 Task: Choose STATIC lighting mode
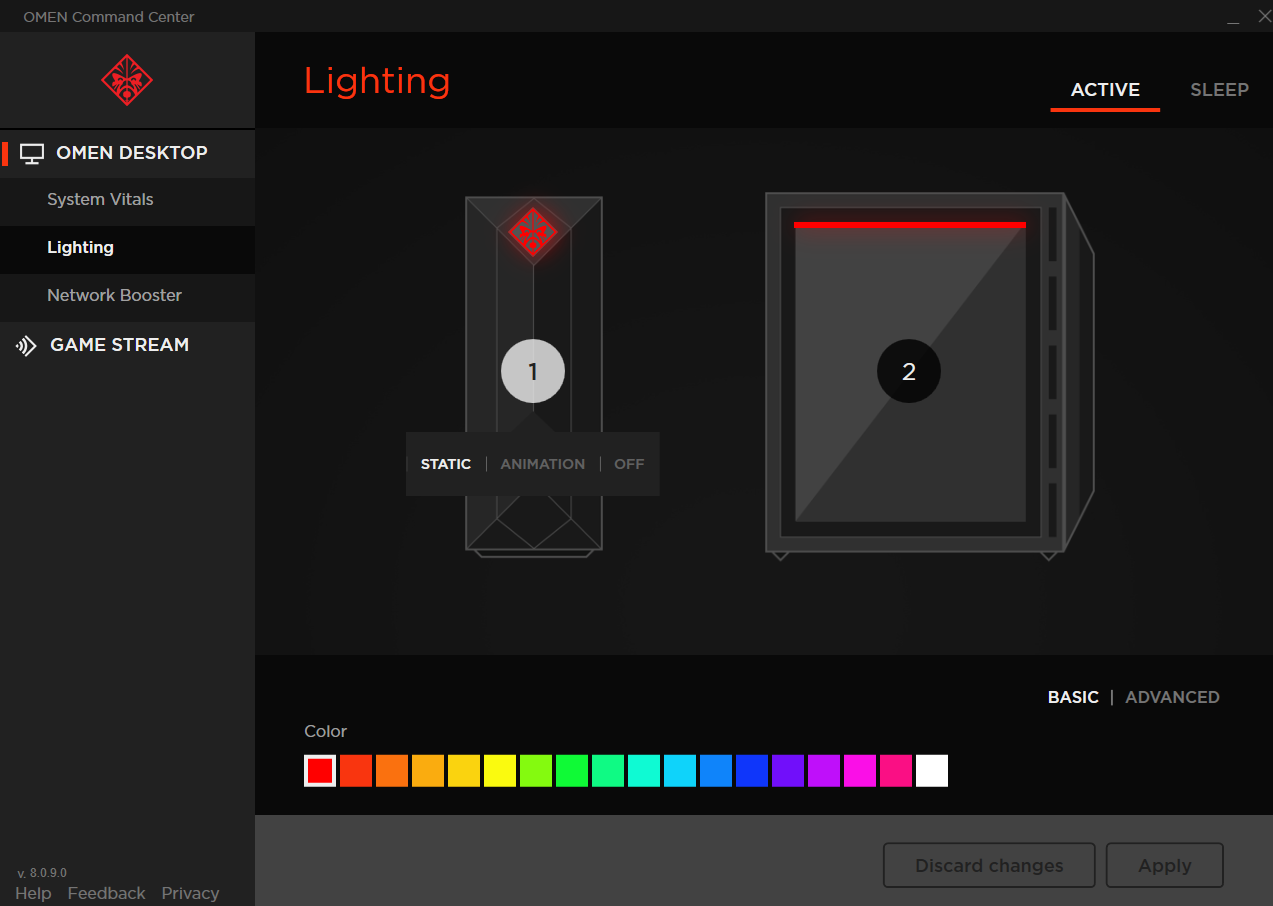446,464
